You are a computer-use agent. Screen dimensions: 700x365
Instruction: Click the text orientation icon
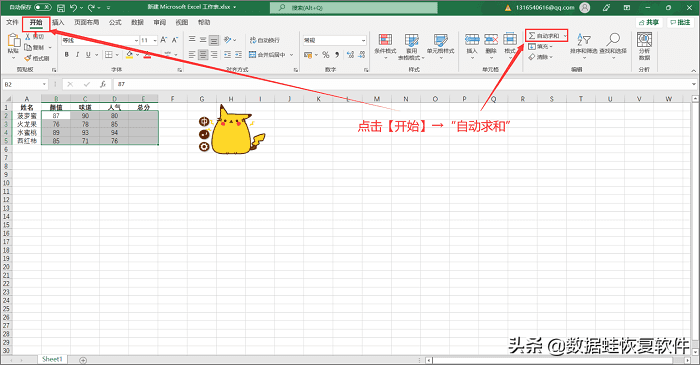coord(228,40)
